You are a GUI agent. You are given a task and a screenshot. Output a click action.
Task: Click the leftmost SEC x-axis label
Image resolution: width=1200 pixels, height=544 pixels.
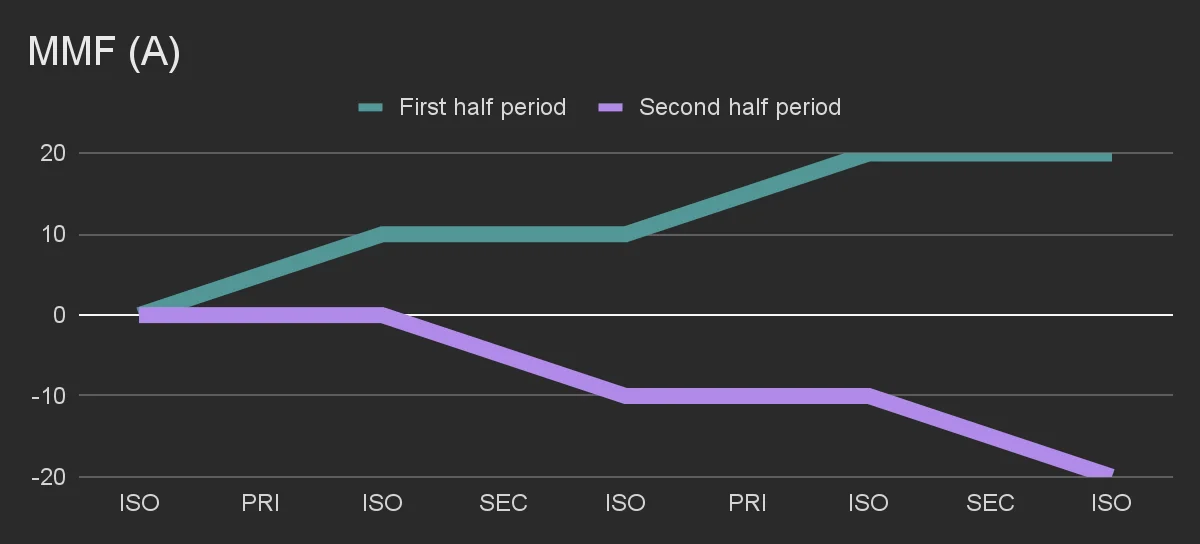point(504,503)
